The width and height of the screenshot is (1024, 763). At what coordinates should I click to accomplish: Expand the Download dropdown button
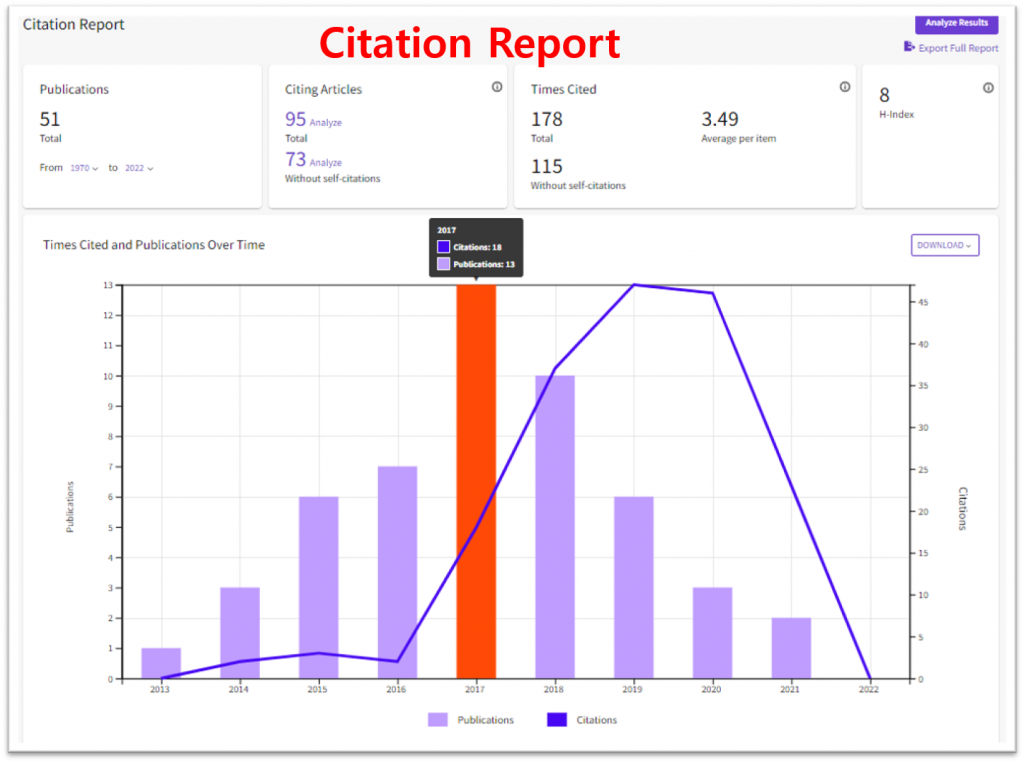point(944,245)
